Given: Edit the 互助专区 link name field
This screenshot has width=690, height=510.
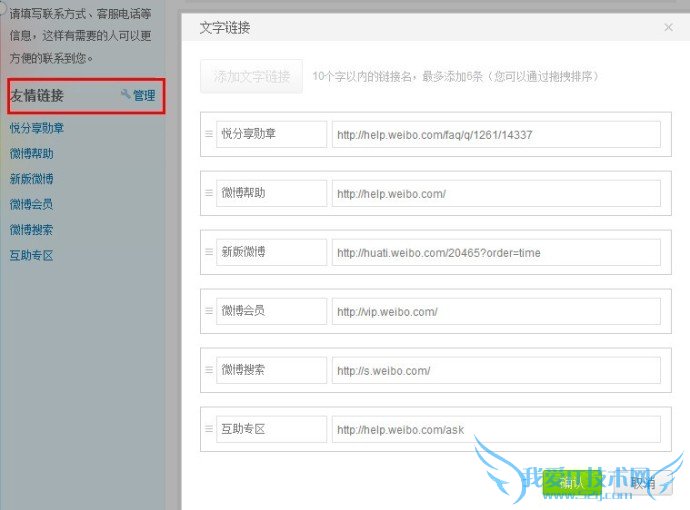Looking at the screenshot, I should tap(272, 429).
